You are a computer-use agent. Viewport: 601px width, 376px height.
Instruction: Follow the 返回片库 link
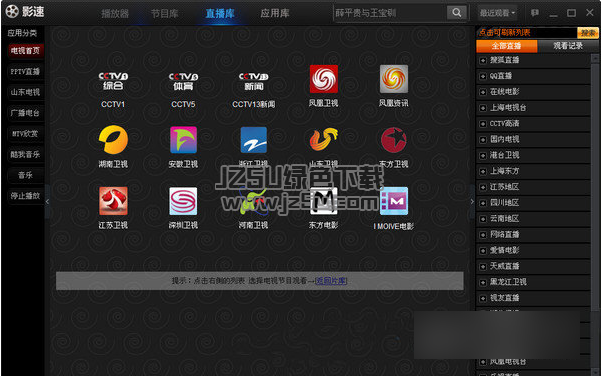[x=331, y=281]
